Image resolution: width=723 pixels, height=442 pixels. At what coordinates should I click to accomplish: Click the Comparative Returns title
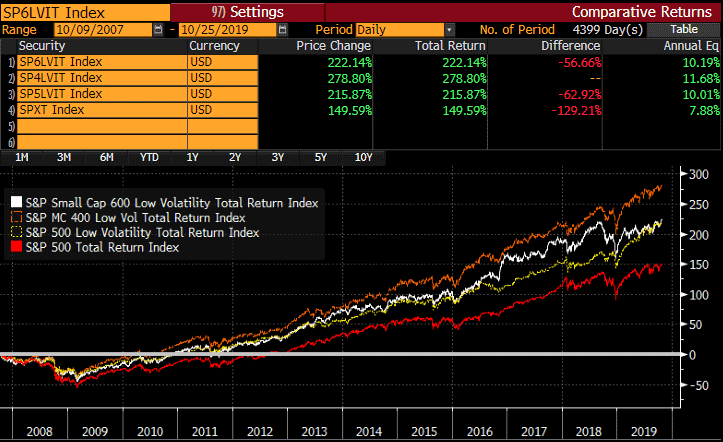(x=642, y=12)
